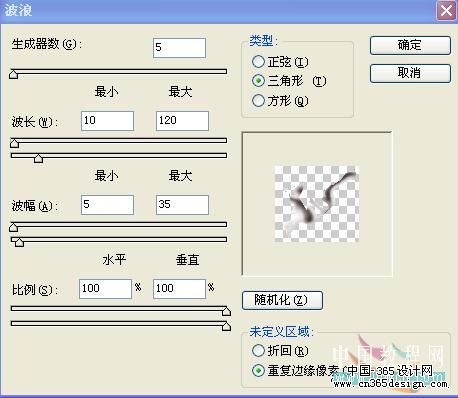Select 重复边缘像素 repeat edge pixels option

coord(258,370)
